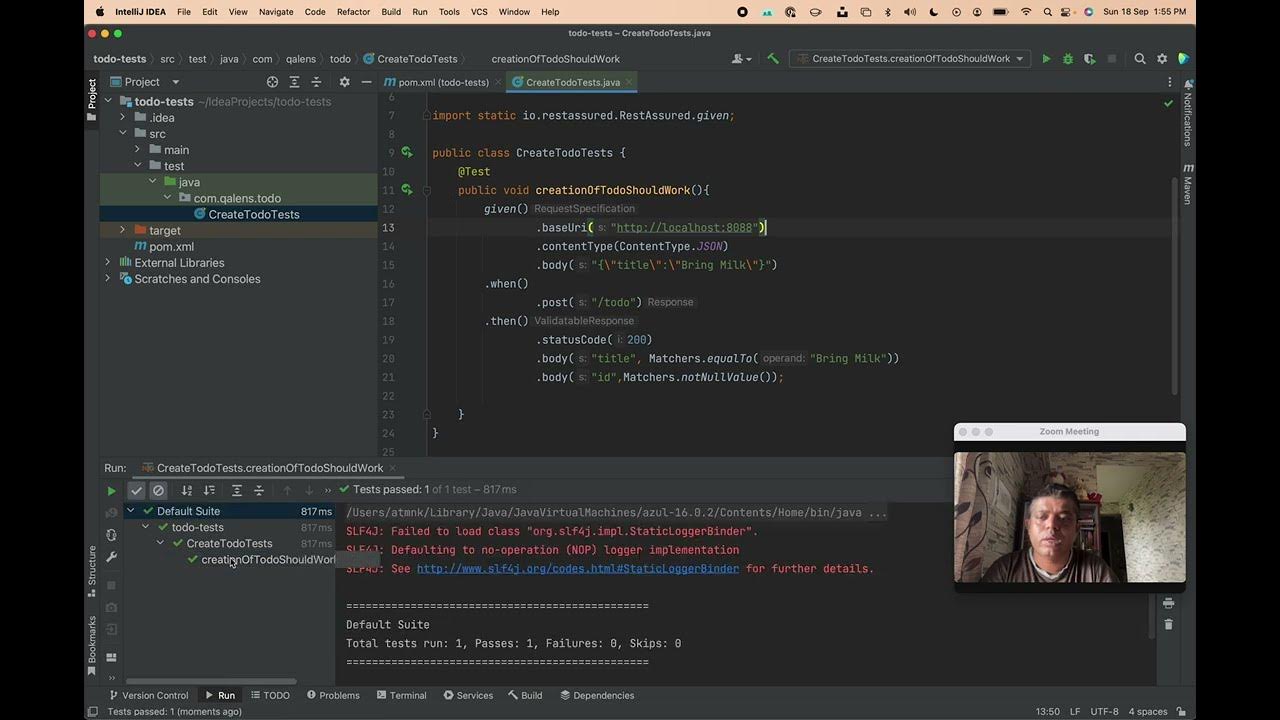
Task: Sort tests alphabetically in Run toolbar
Action: 187,490
